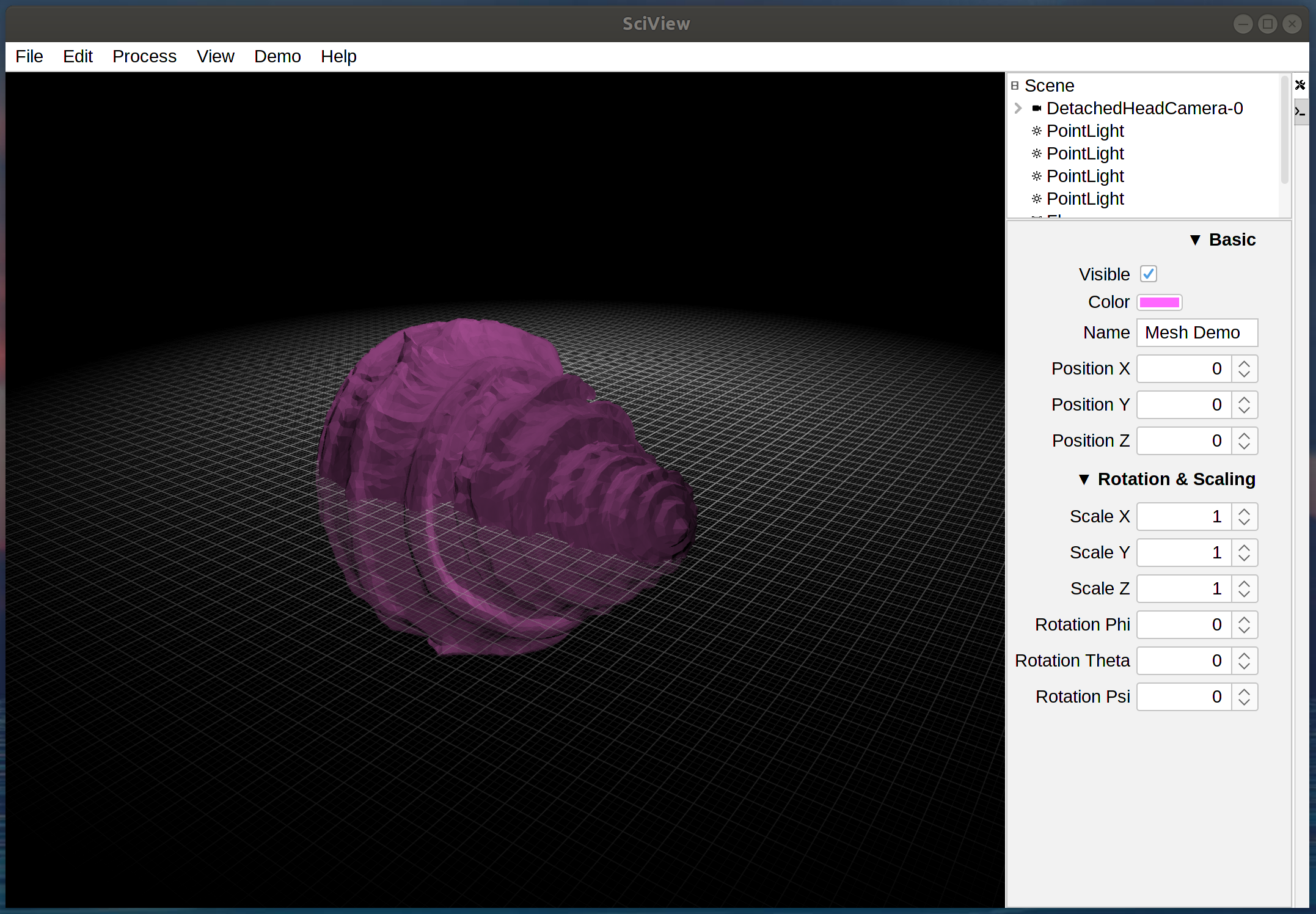
Task: Increase Scale X with the up arrow
Action: 1245,510
